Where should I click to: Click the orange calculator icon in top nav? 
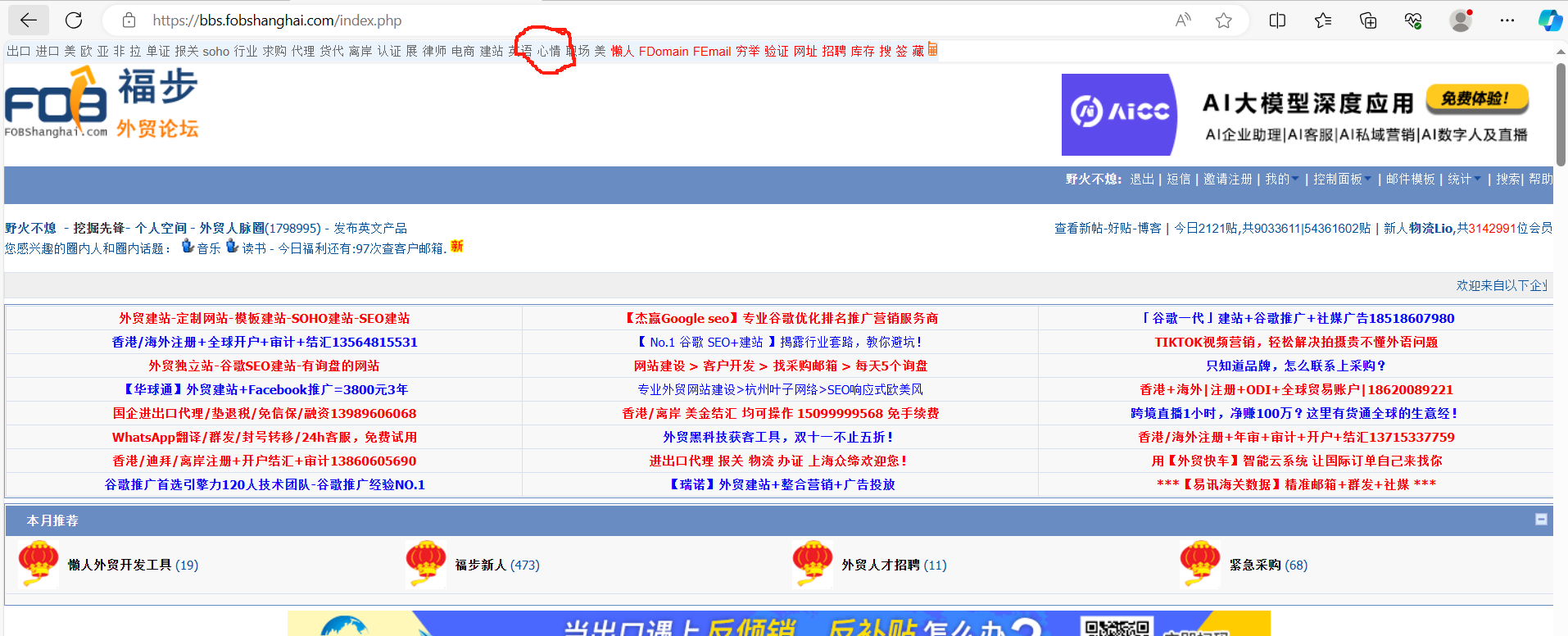coord(932,50)
